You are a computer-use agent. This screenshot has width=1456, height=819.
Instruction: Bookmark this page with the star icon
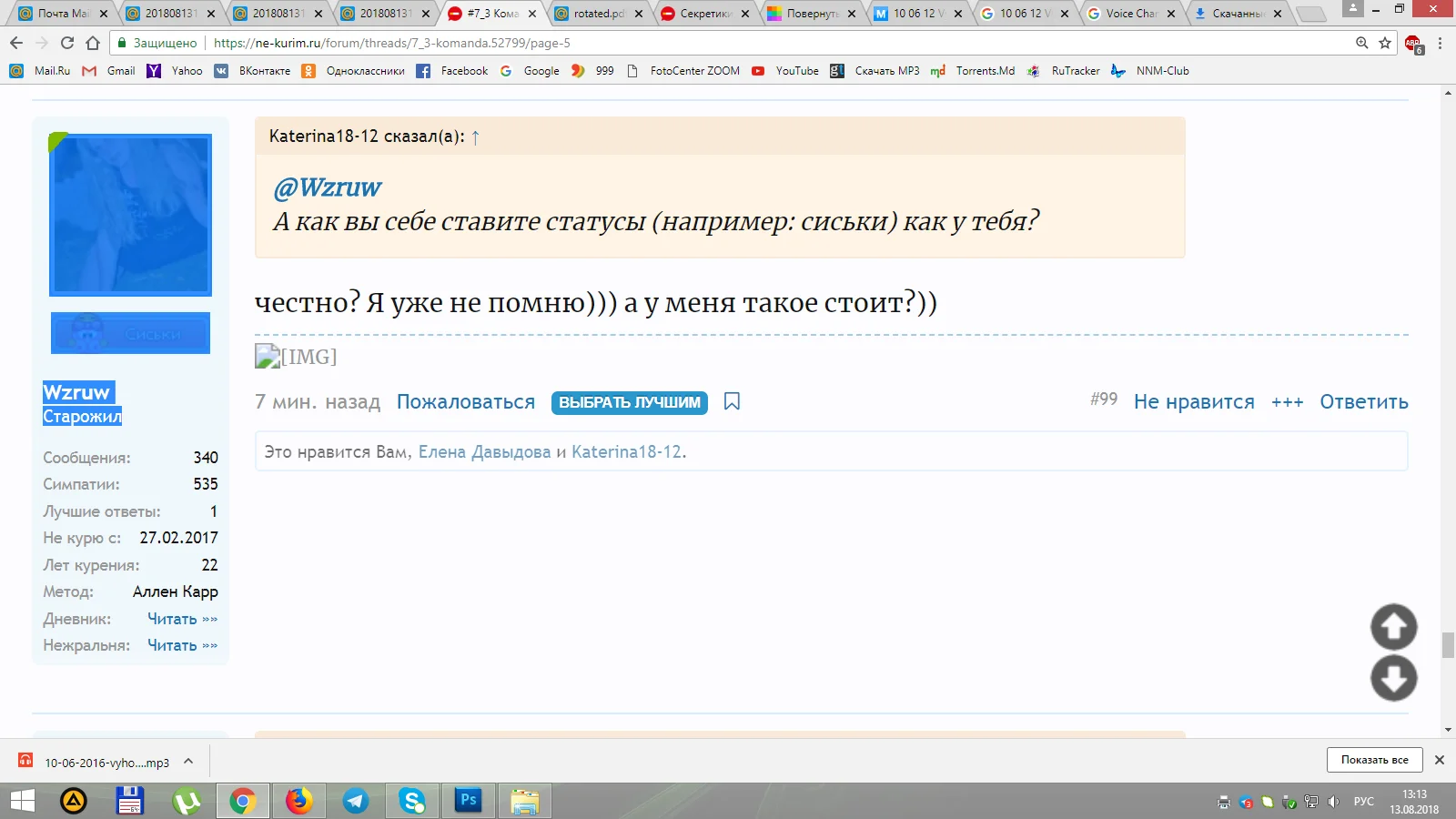click(1385, 43)
